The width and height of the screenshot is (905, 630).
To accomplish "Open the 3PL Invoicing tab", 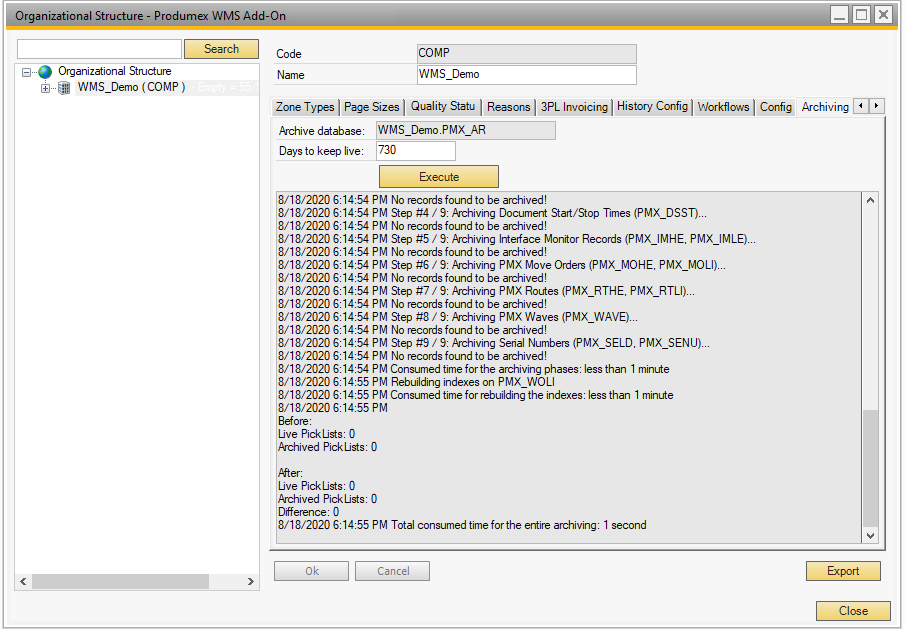I will [x=572, y=106].
